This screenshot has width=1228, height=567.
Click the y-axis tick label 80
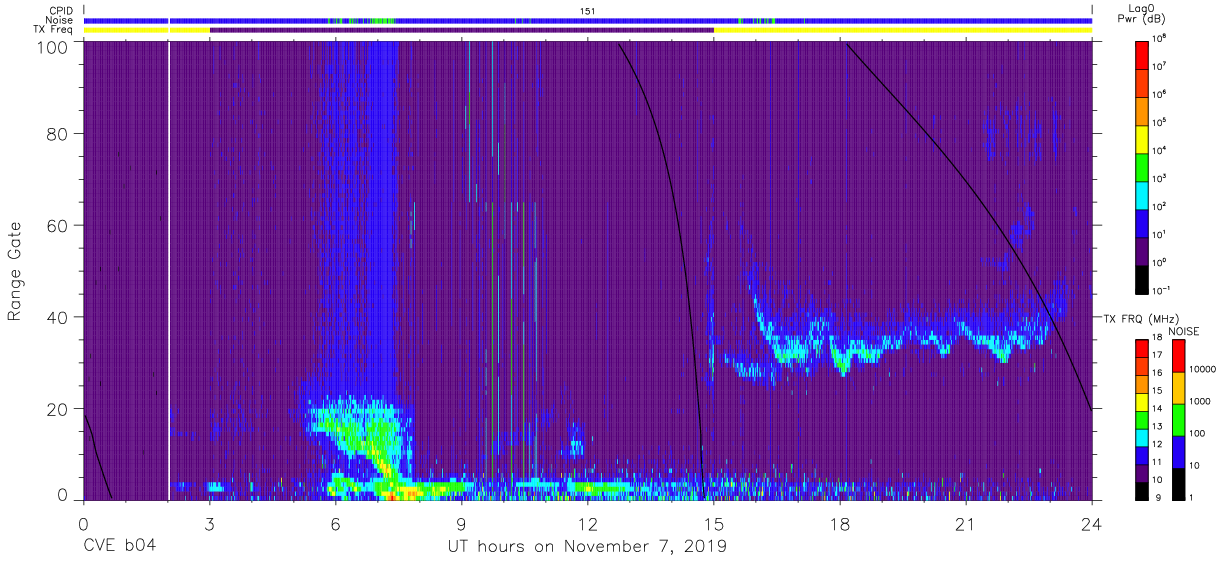(57, 133)
